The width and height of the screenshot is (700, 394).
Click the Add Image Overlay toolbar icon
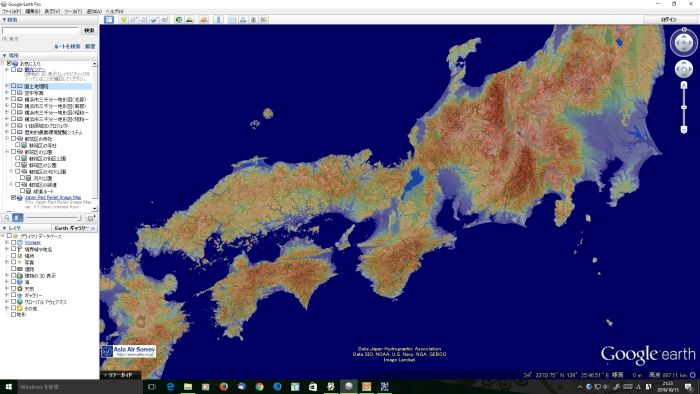pos(154,20)
